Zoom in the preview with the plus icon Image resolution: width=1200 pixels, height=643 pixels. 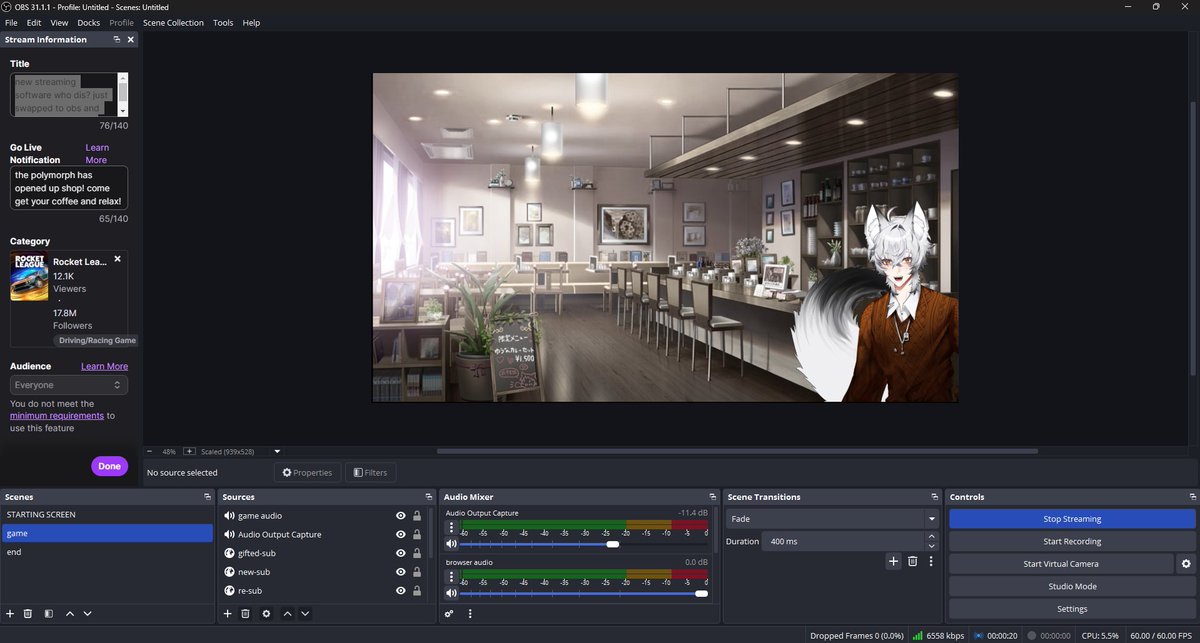pos(190,451)
